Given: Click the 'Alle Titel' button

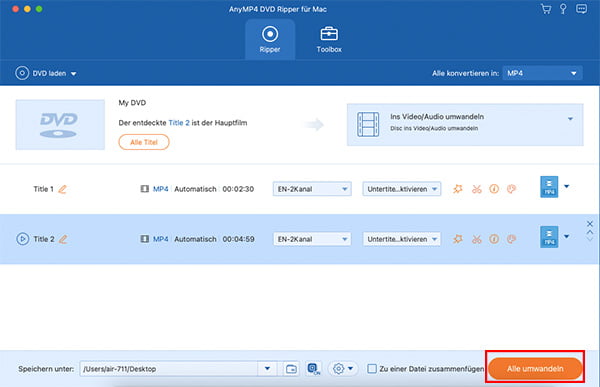Looking at the screenshot, I should click(144, 142).
